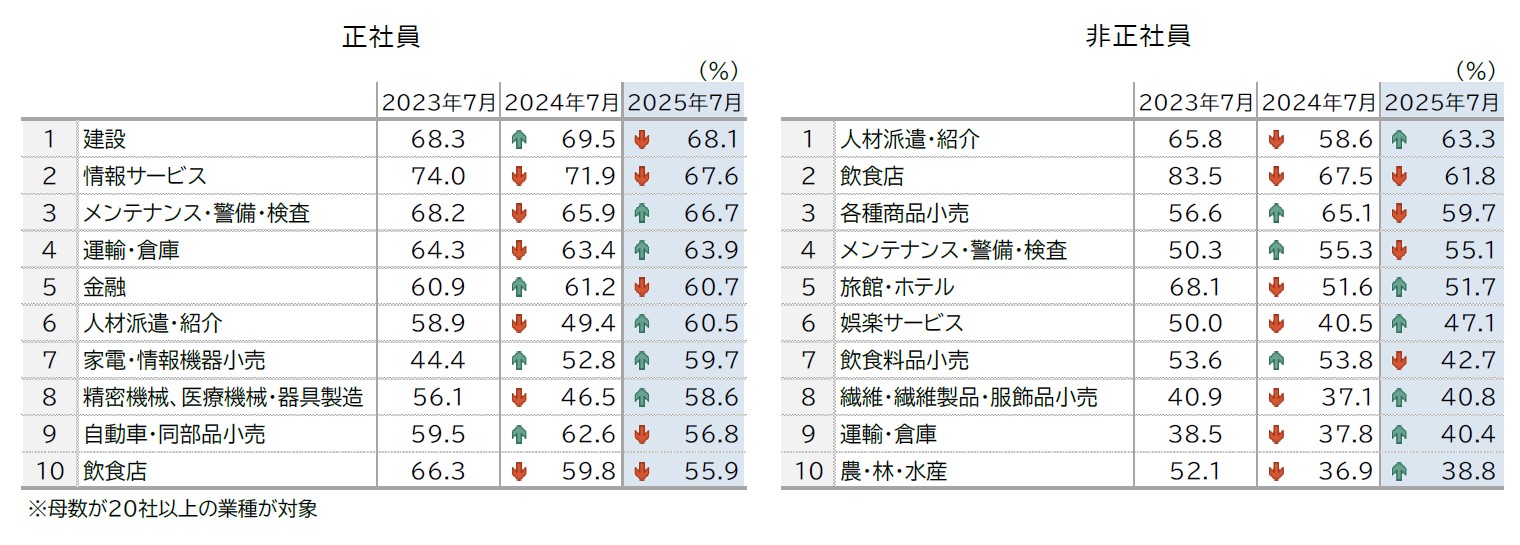Screen dimensions: 1520x545
Task: Click the red down arrow beside 55.9 in 飲食店 row
Action: (642, 471)
